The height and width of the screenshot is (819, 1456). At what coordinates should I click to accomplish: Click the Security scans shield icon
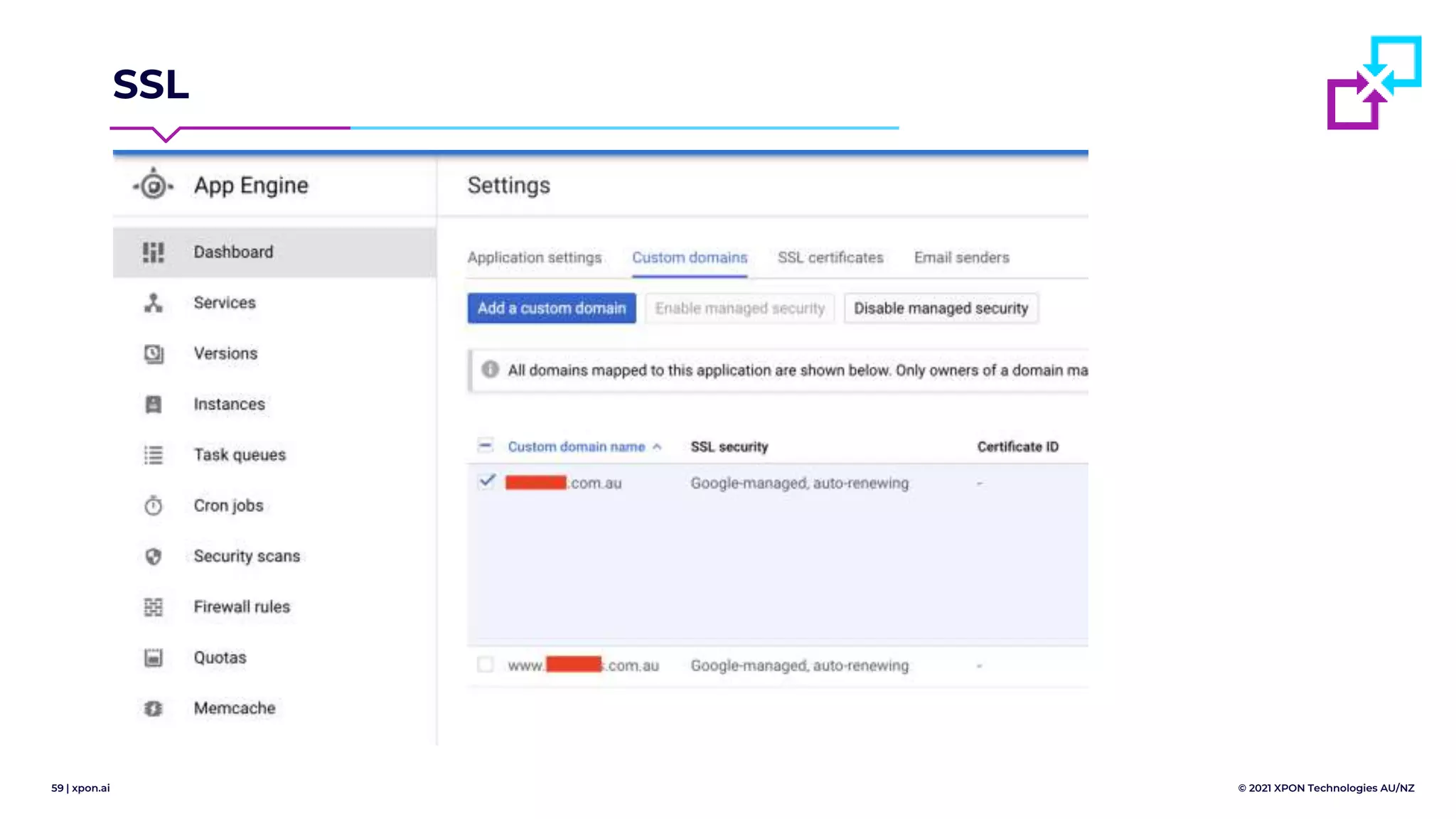point(153,557)
